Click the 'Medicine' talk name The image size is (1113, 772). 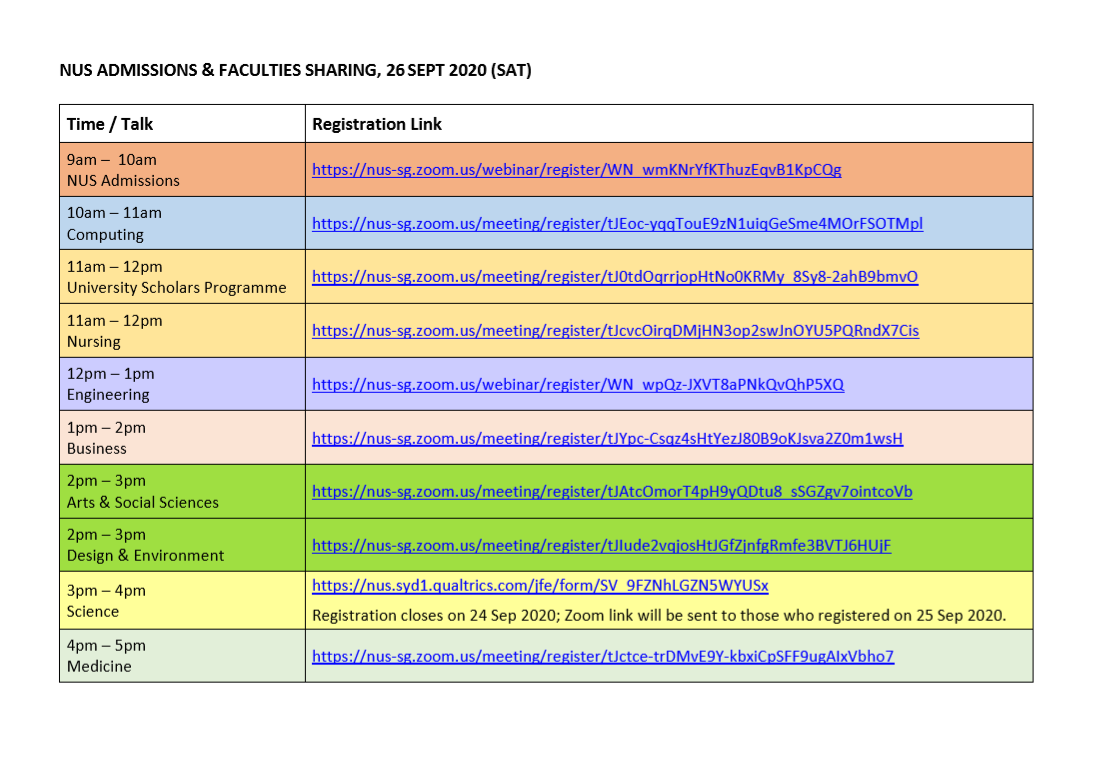pyautogui.click(x=99, y=667)
